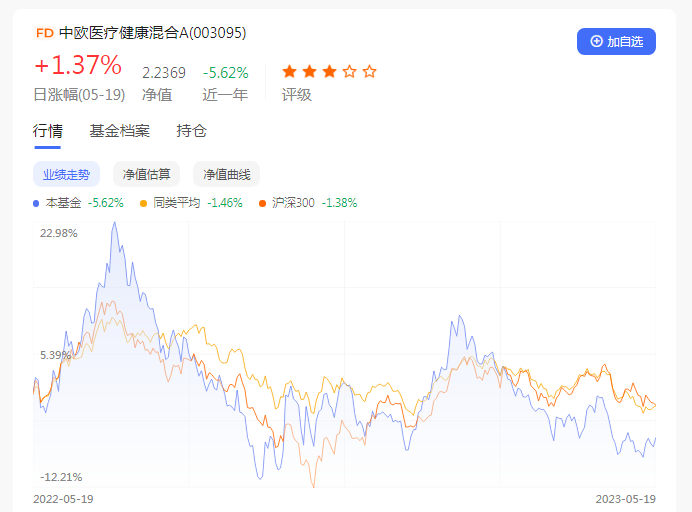Click the third filled rating star
Image resolution: width=692 pixels, height=512 pixels.
pos(330,71)
